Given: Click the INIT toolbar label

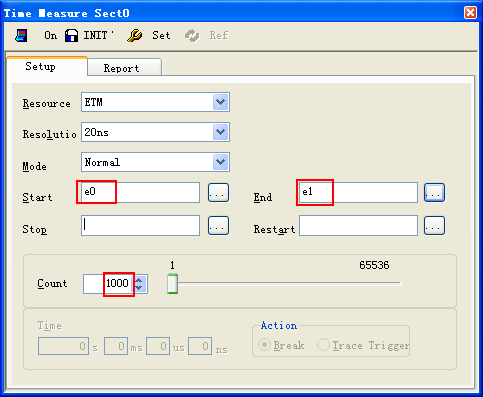Looking at the screenshot, I should point(96,35).
